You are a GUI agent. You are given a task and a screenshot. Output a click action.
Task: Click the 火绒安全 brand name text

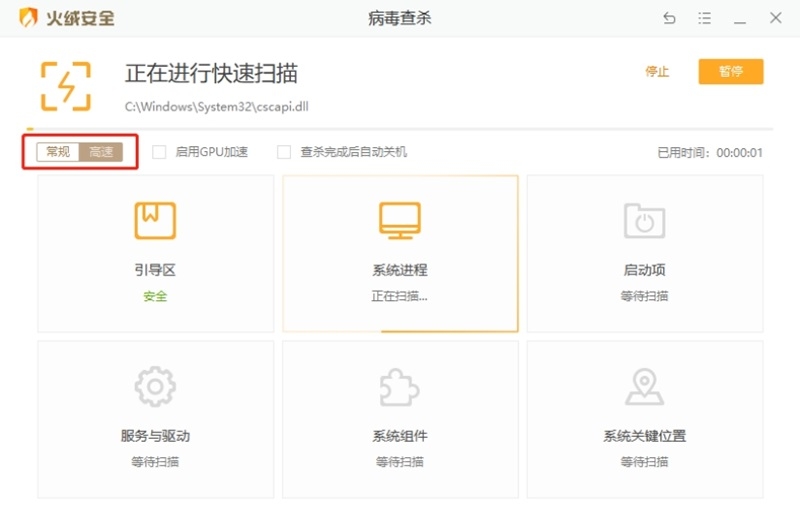point(80,18)
